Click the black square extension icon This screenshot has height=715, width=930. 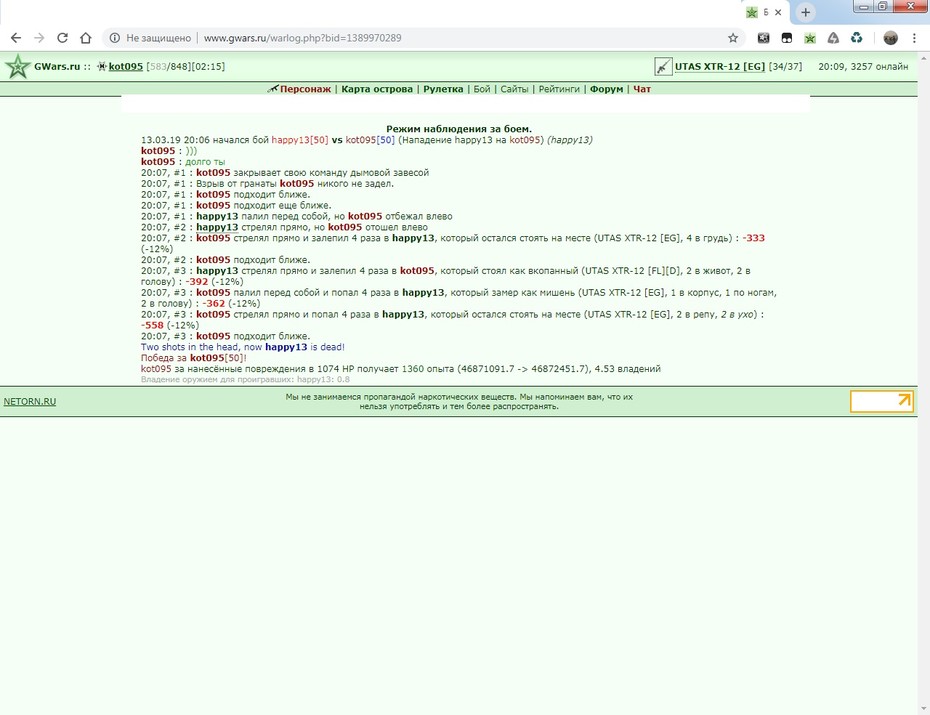(786, 38)
